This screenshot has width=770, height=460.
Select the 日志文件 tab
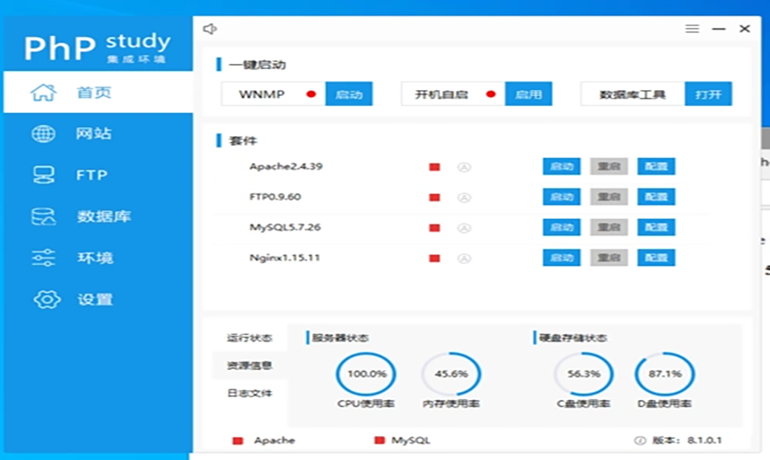[x=249, y=393]
